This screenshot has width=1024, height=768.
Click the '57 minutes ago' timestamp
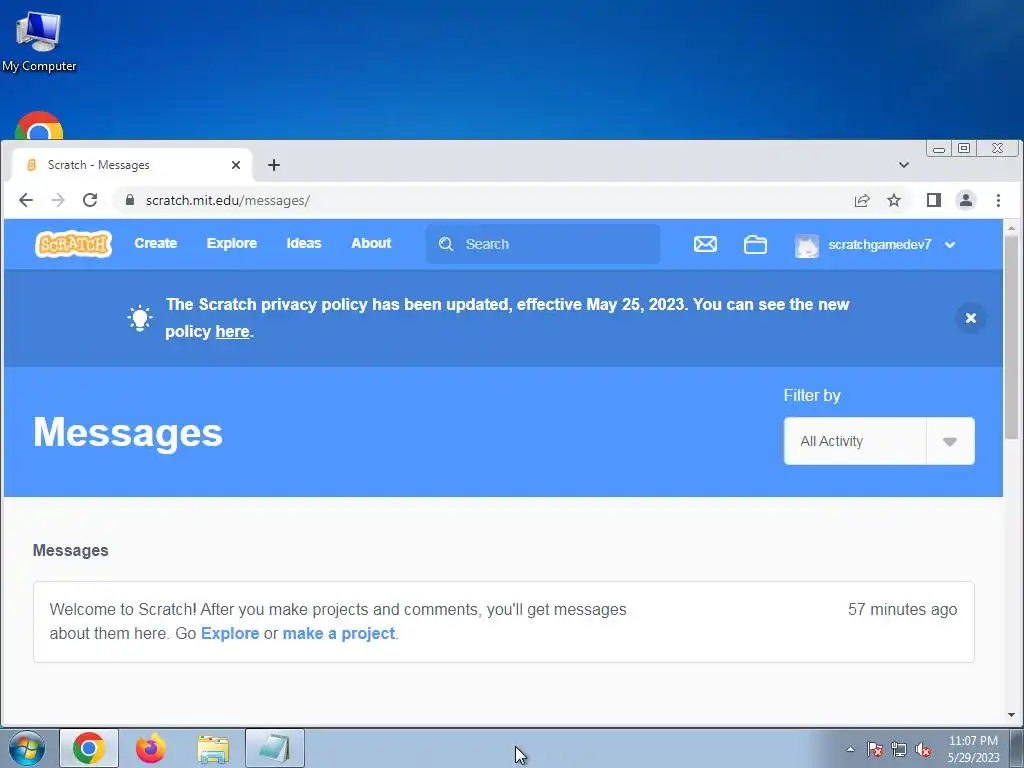(x=903, y=609)
